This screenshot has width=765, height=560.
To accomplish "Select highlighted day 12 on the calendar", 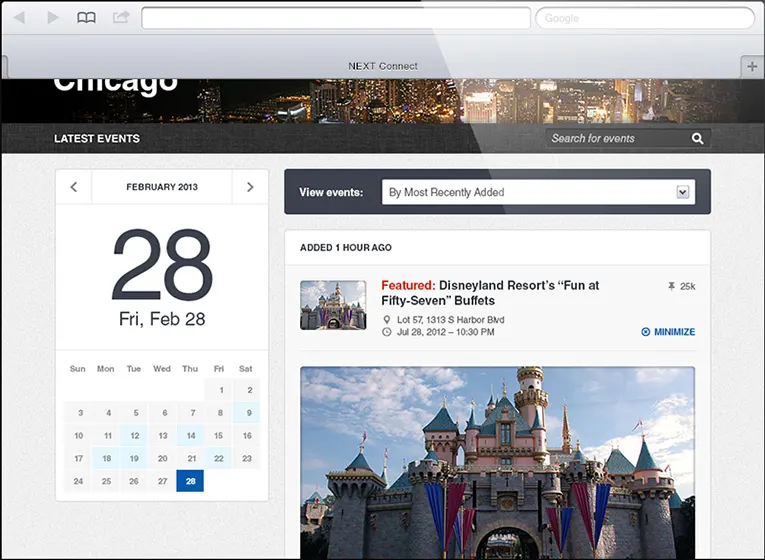I will point(135,436).
